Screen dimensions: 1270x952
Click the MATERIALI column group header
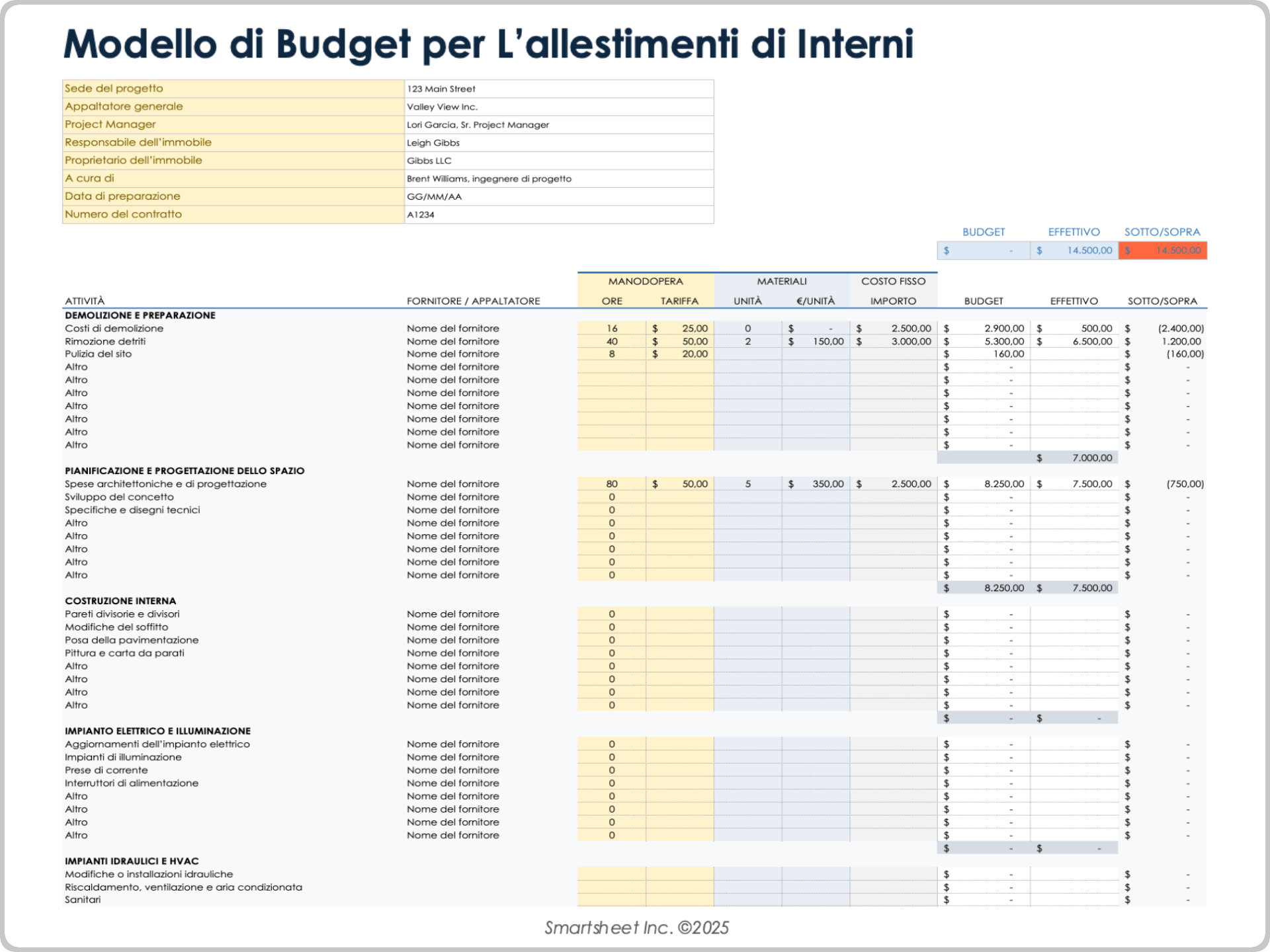coord(782,281)
